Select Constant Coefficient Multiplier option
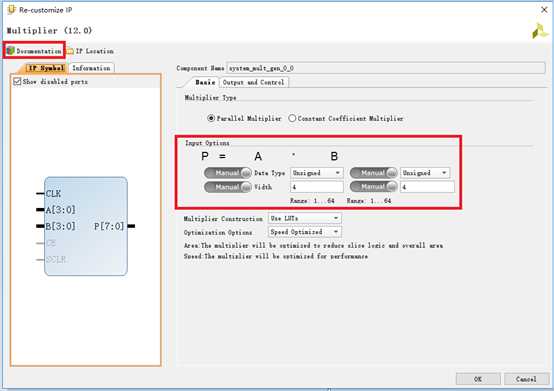 tap(292, 118)
